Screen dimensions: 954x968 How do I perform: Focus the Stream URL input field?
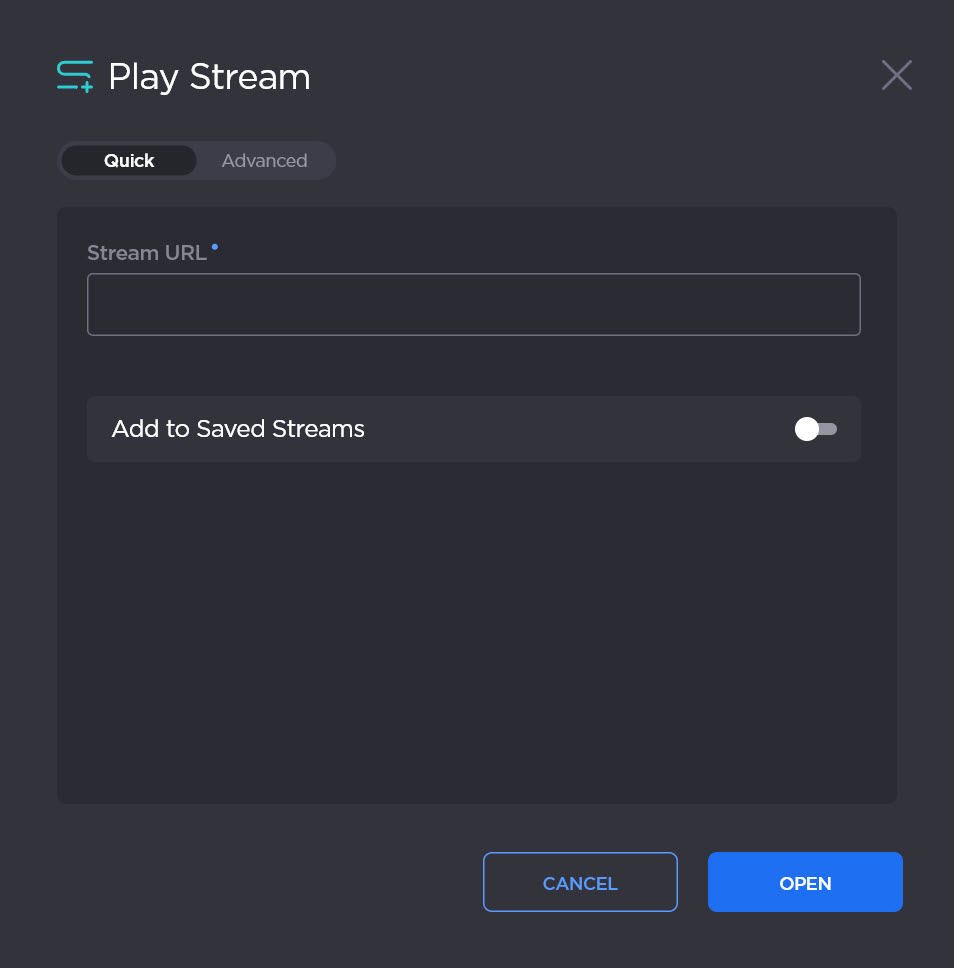coord(473,305)
